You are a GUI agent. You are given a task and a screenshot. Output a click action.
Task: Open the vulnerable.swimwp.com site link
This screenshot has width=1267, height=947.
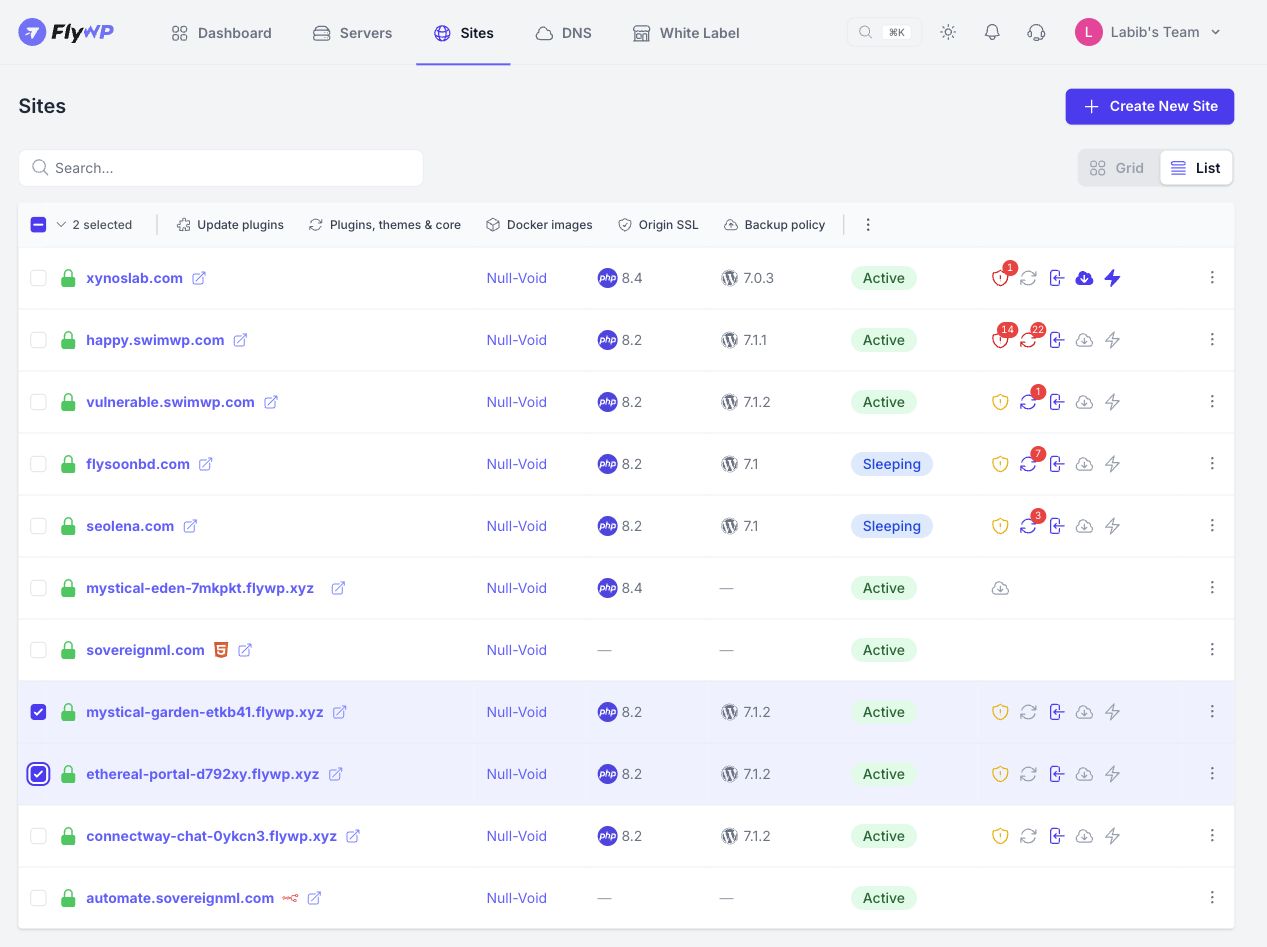click(170, 402)
